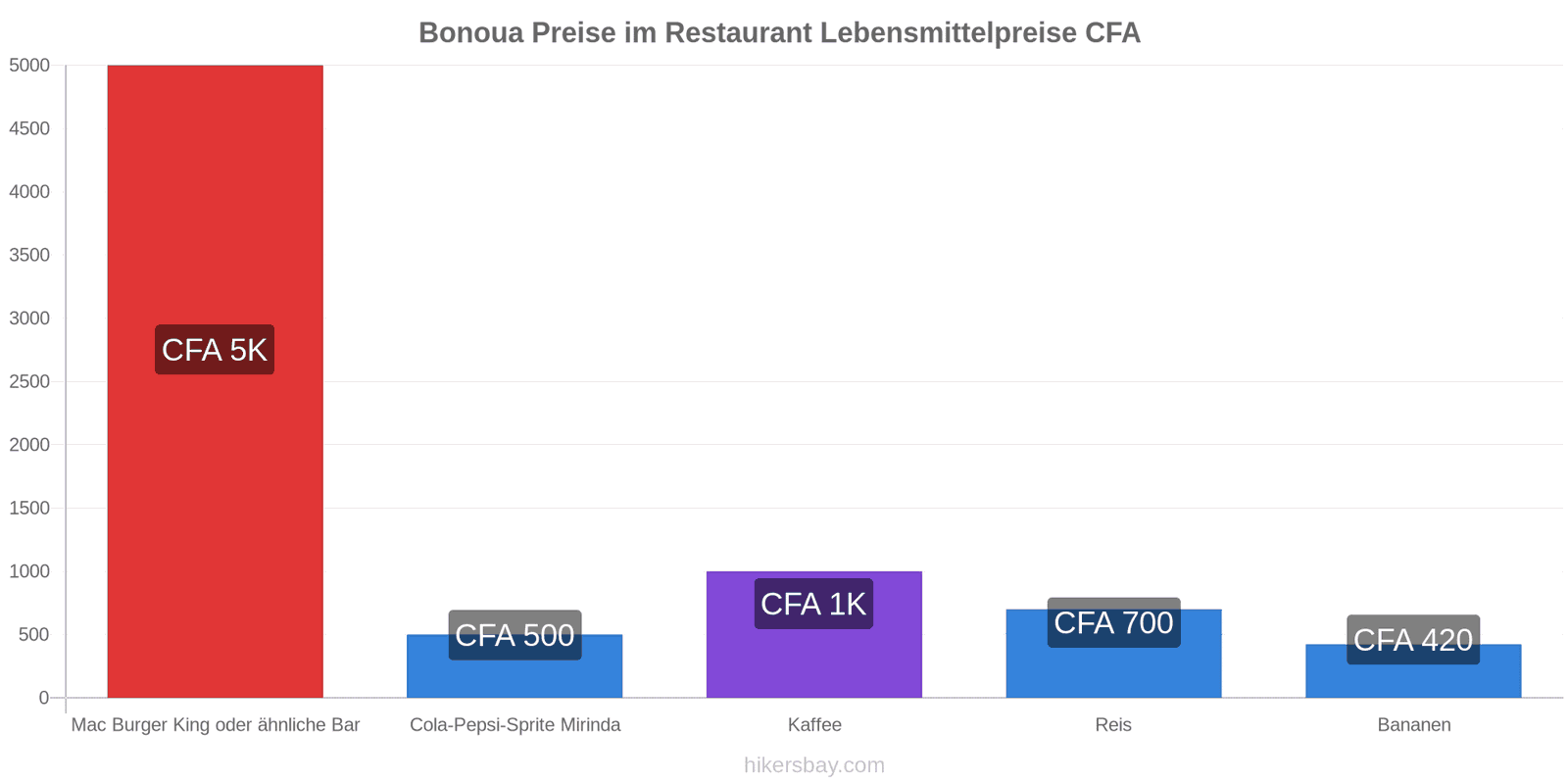The height and width of the screenshot is (784, 1568).
Task: Open the hikersbay.com link below the chart
Action: coord(813,765)
